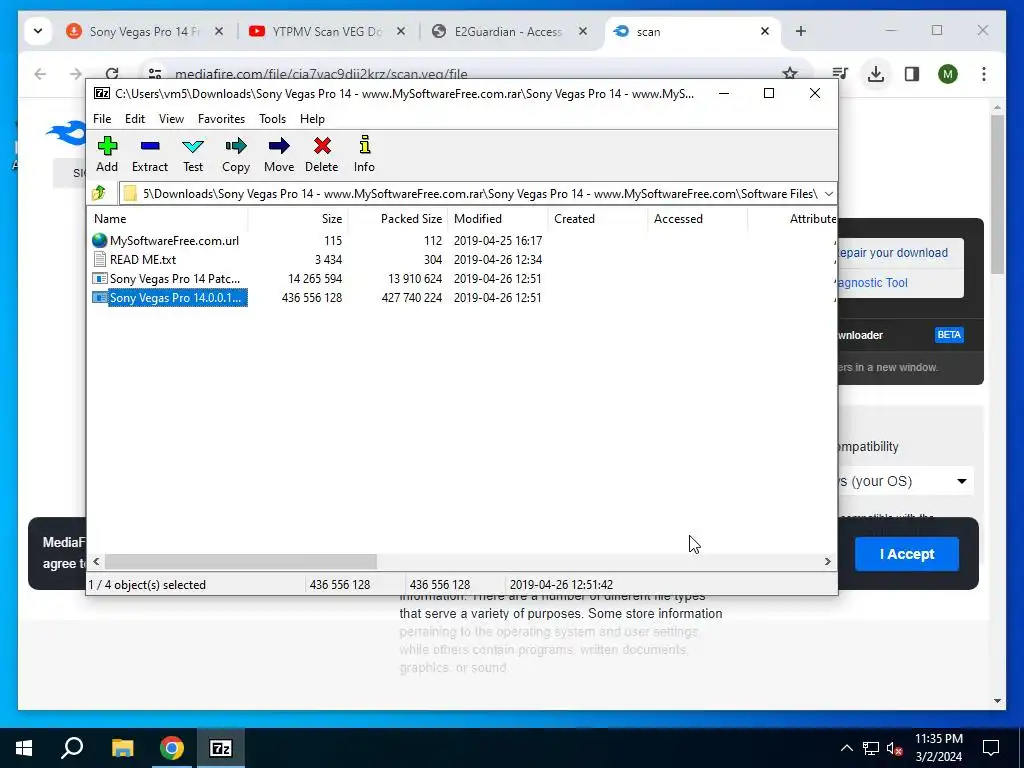The width and height of the screenshot is (1024, 768).
Task: Click the Repair your download link
Action: [892, 253]
